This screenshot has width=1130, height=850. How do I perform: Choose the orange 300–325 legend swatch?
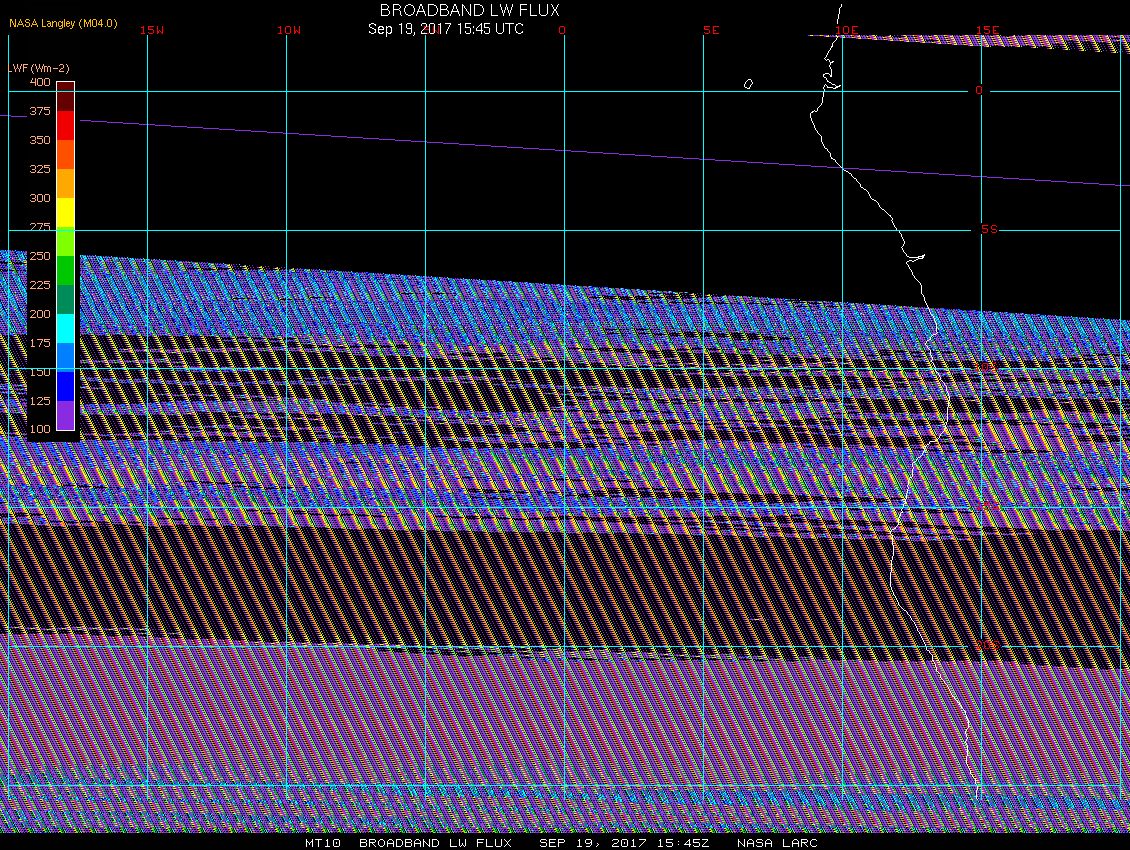coord(65,183)
